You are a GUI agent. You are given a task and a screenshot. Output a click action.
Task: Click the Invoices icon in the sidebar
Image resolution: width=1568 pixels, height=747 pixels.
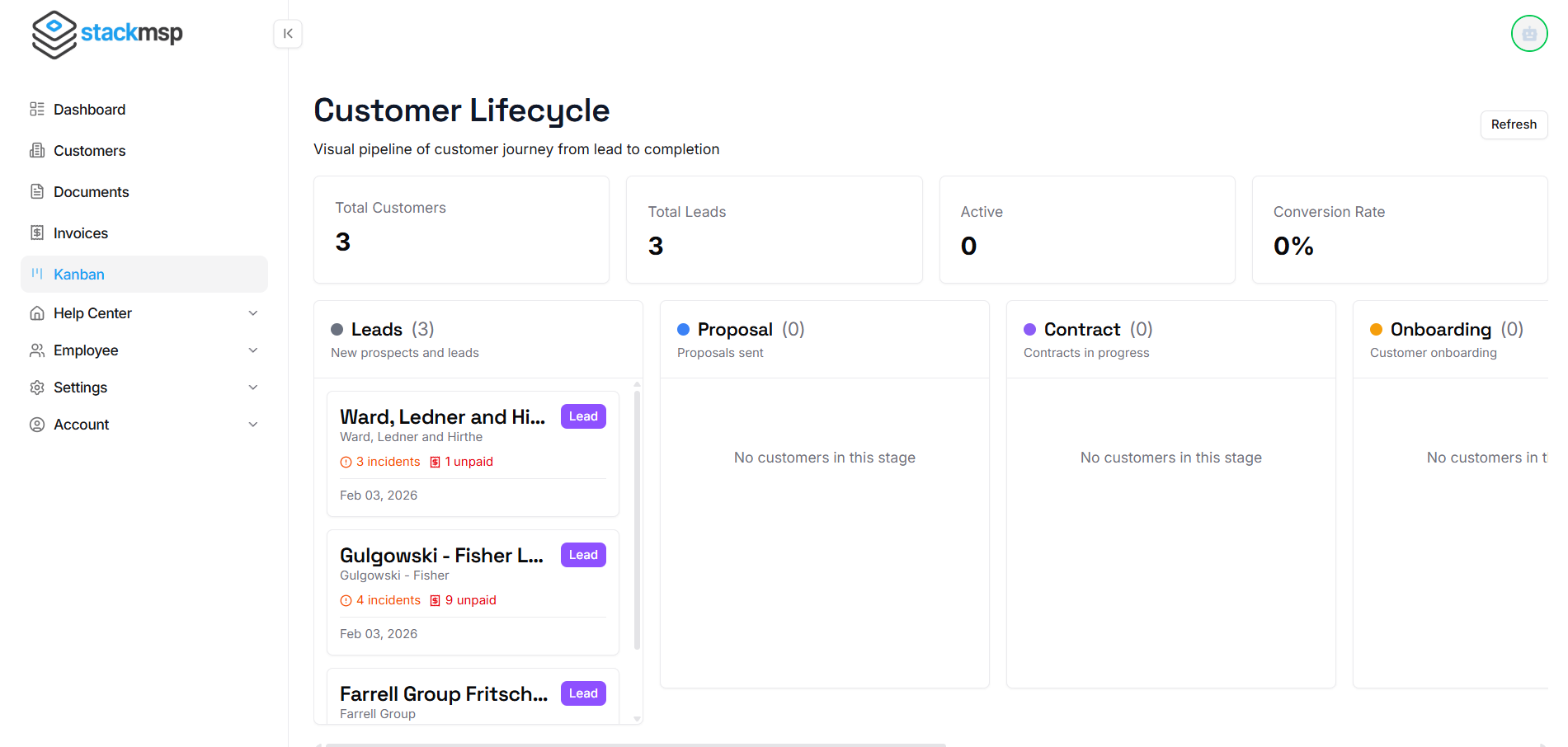click(37, 233)
